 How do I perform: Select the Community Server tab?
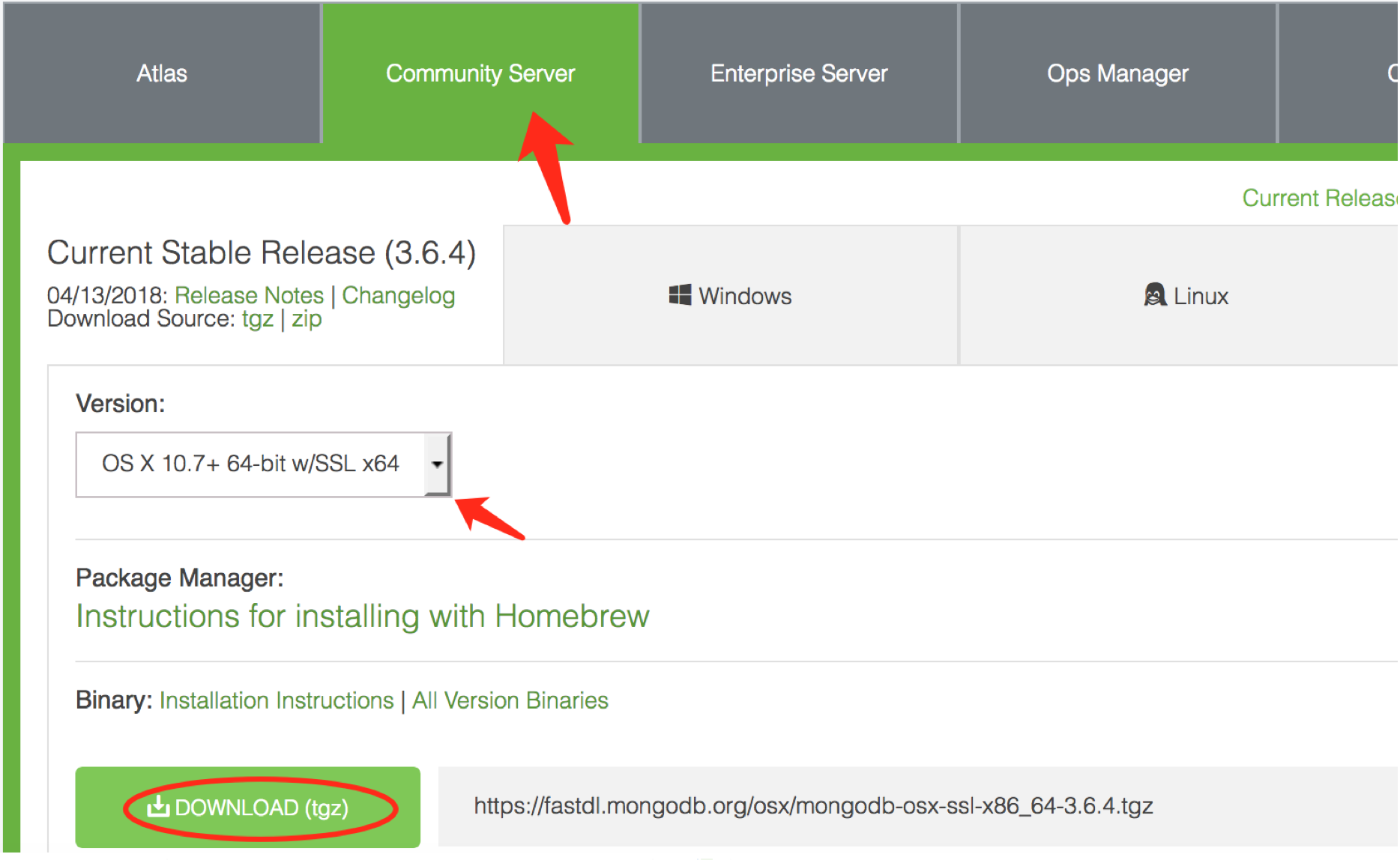(x=480, y=73)
